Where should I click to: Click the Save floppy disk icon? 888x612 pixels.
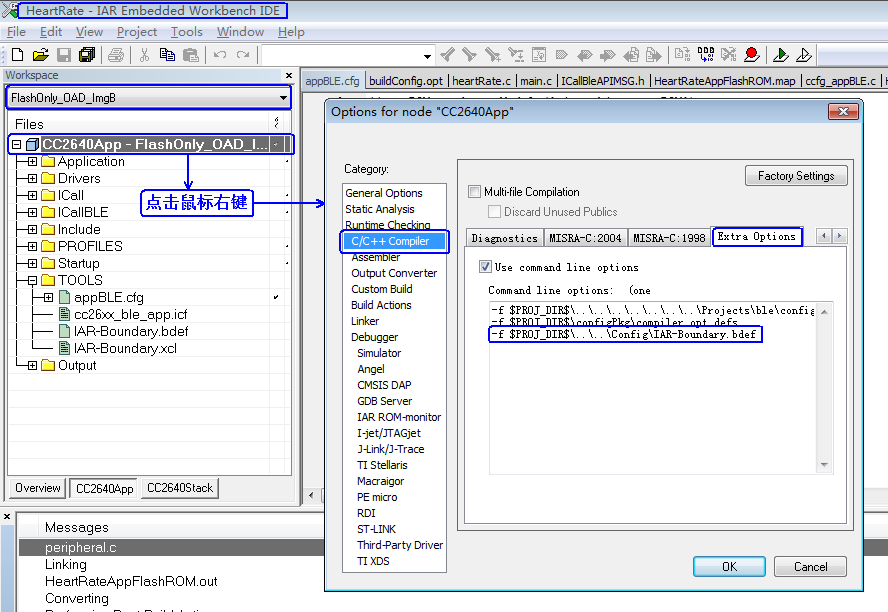tap(63, 55)
